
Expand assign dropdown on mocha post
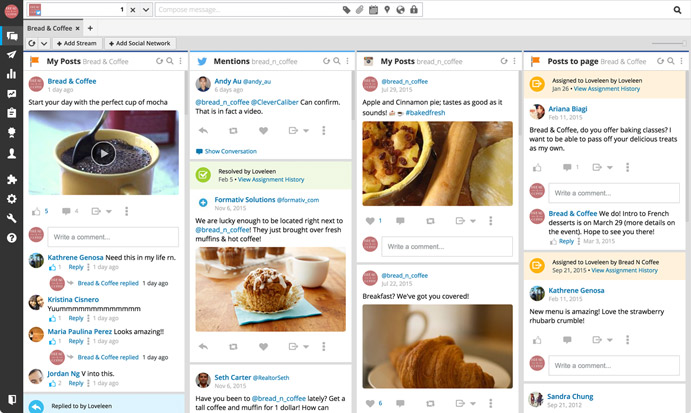(109, 212)
